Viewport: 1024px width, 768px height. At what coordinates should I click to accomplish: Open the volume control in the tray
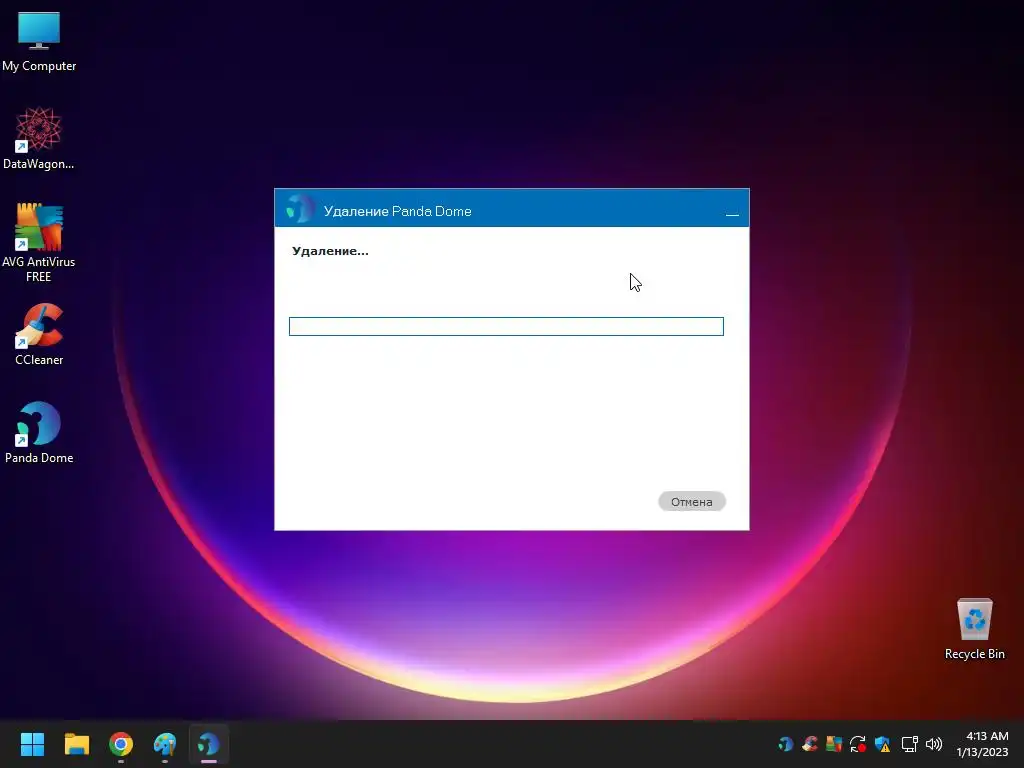[x=934, y=744]
